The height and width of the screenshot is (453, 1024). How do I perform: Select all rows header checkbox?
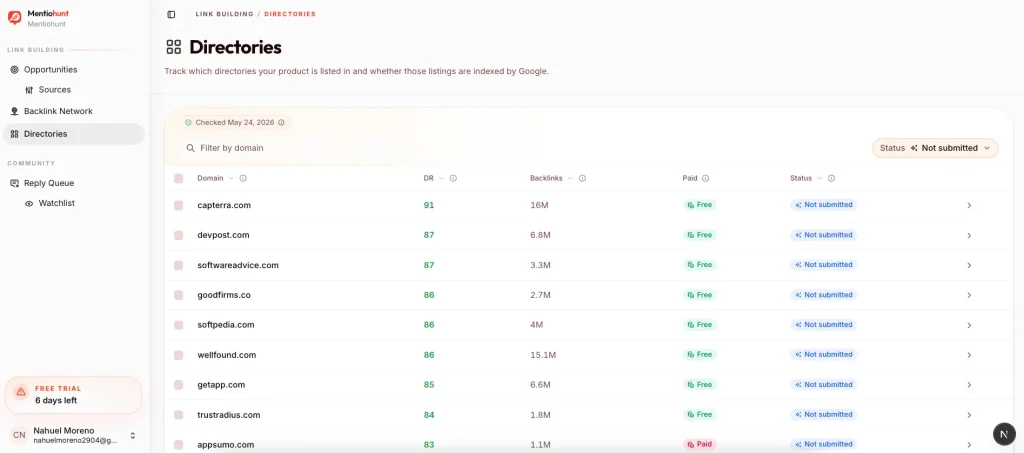(x=178, y=178)
